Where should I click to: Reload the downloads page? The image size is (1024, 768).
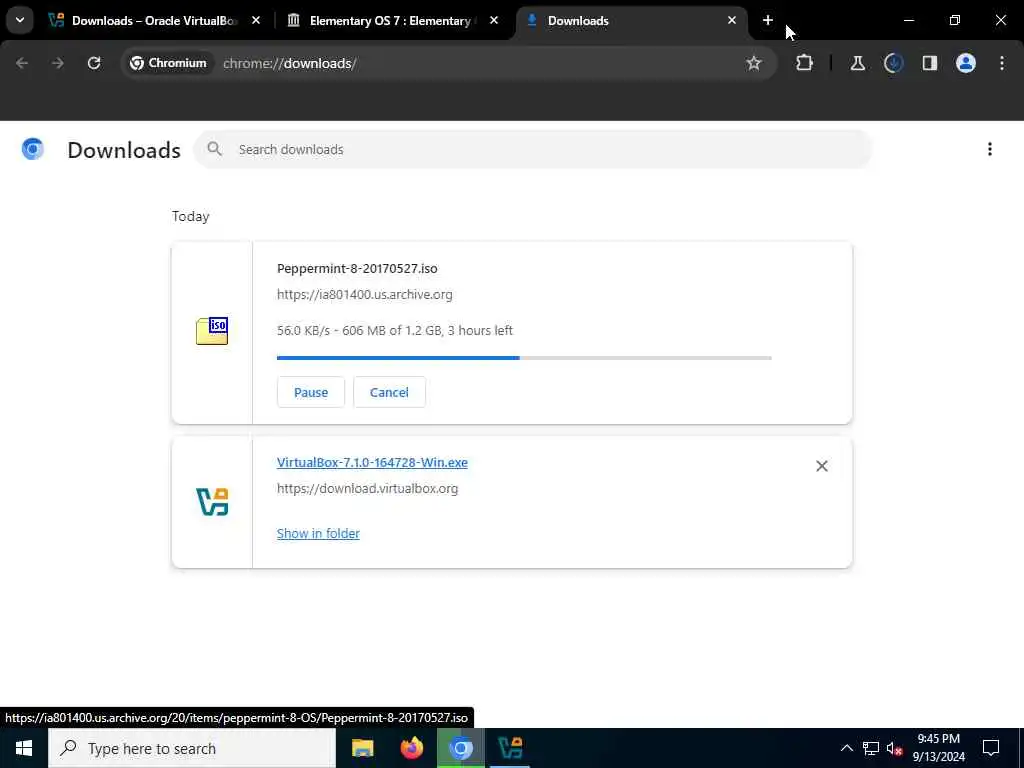click(94, 63)
